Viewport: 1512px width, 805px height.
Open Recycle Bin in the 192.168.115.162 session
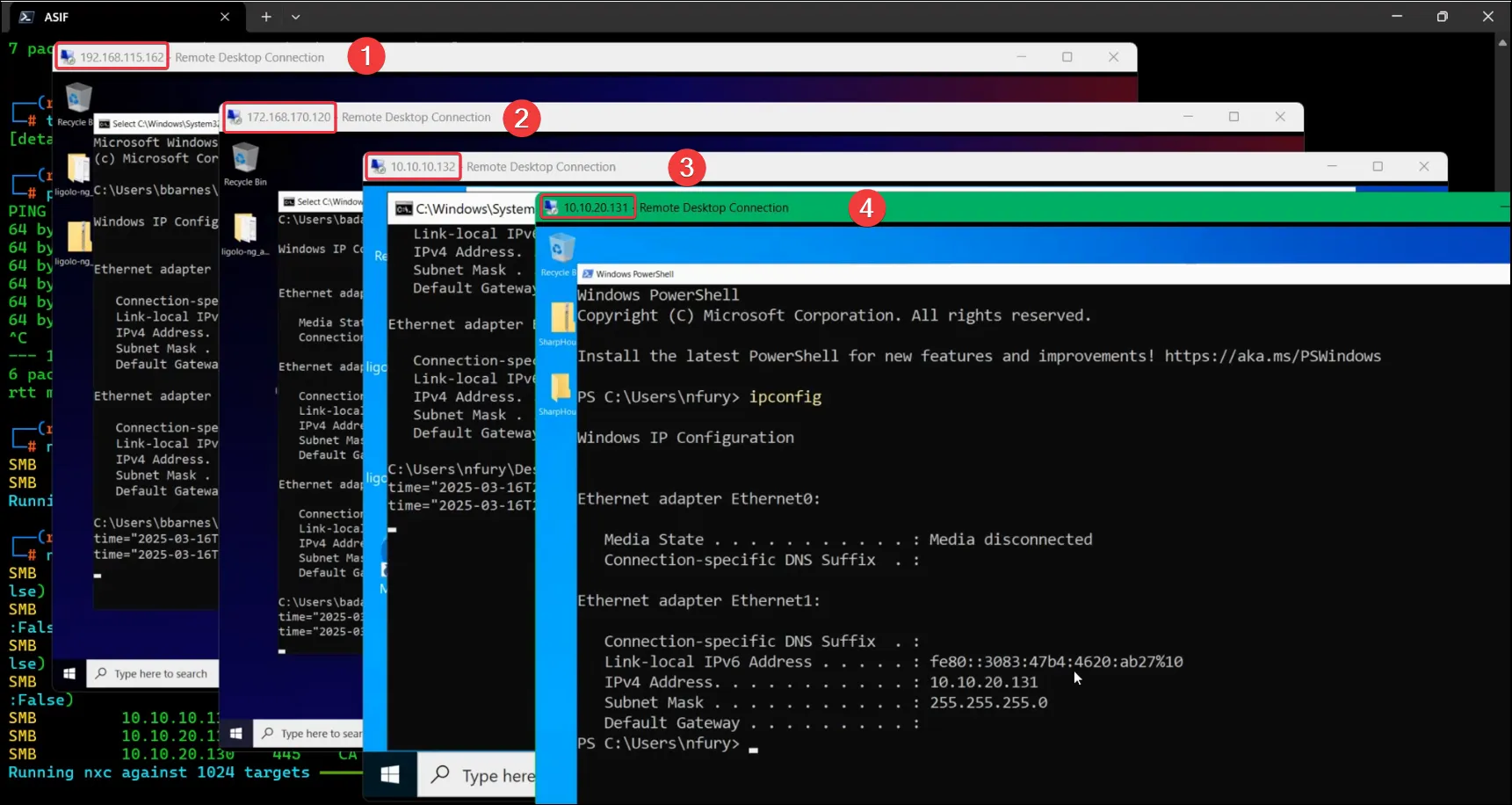[x=77, y=98]
